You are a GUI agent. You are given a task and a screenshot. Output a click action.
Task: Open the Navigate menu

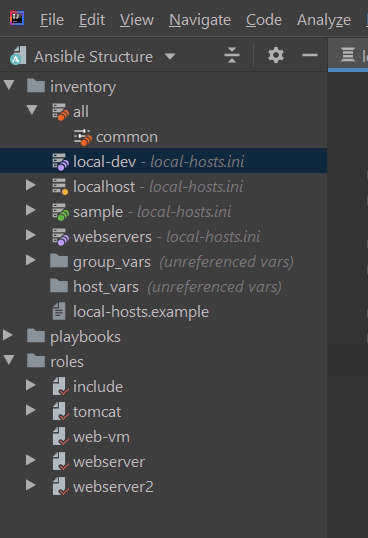[200, 20]
